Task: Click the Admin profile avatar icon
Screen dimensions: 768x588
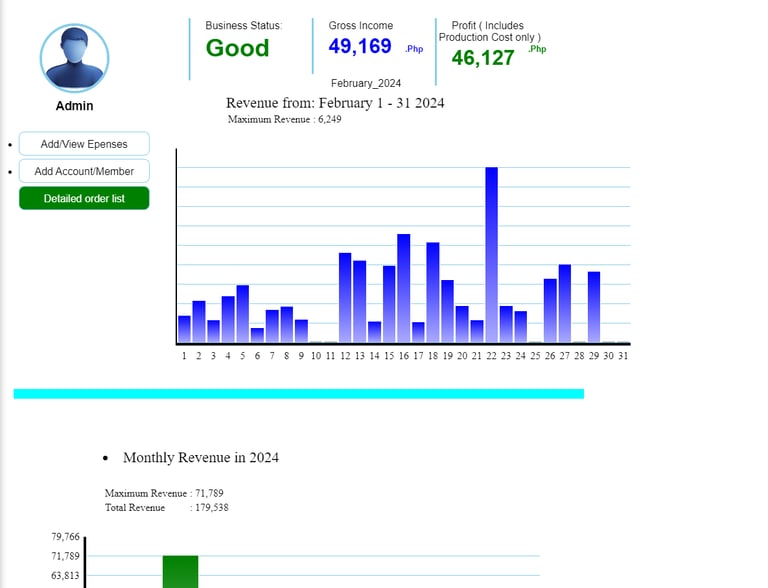Action: (74, 58)
